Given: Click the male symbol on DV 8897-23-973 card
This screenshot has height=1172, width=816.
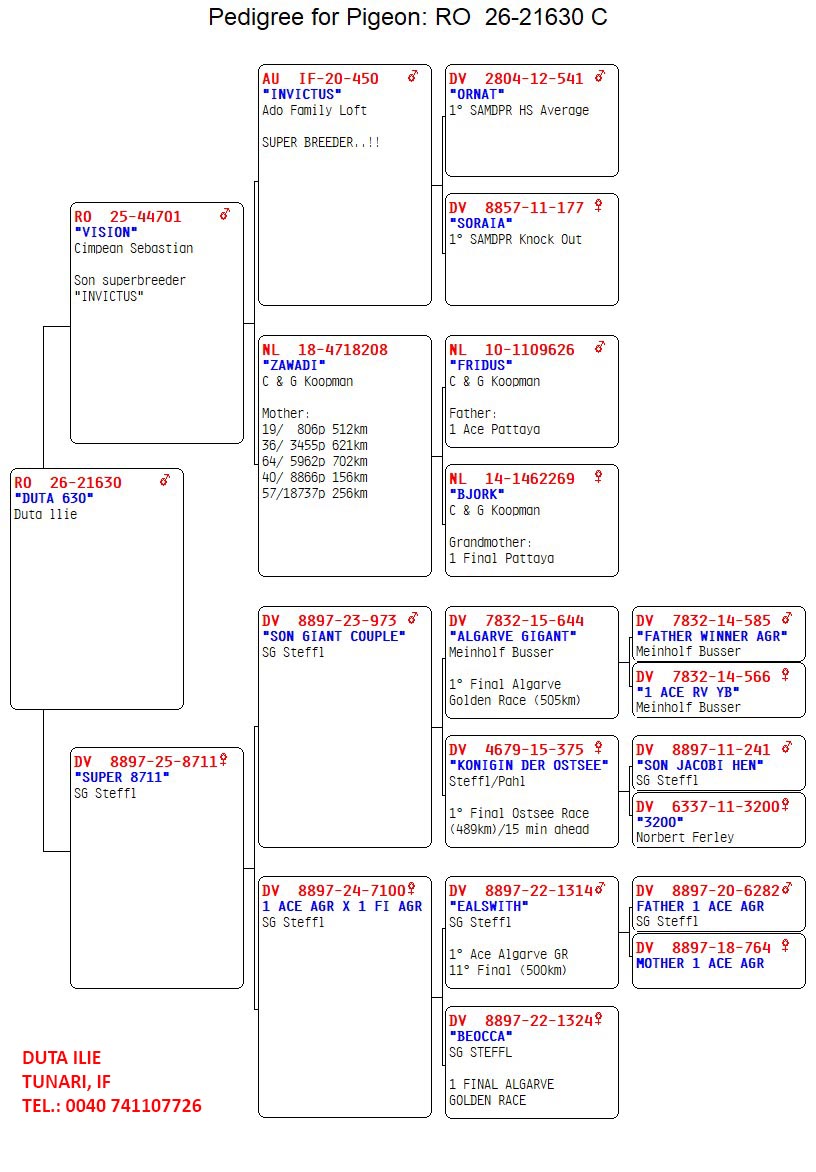Looking at the screenshot, I should click(412, 618).
